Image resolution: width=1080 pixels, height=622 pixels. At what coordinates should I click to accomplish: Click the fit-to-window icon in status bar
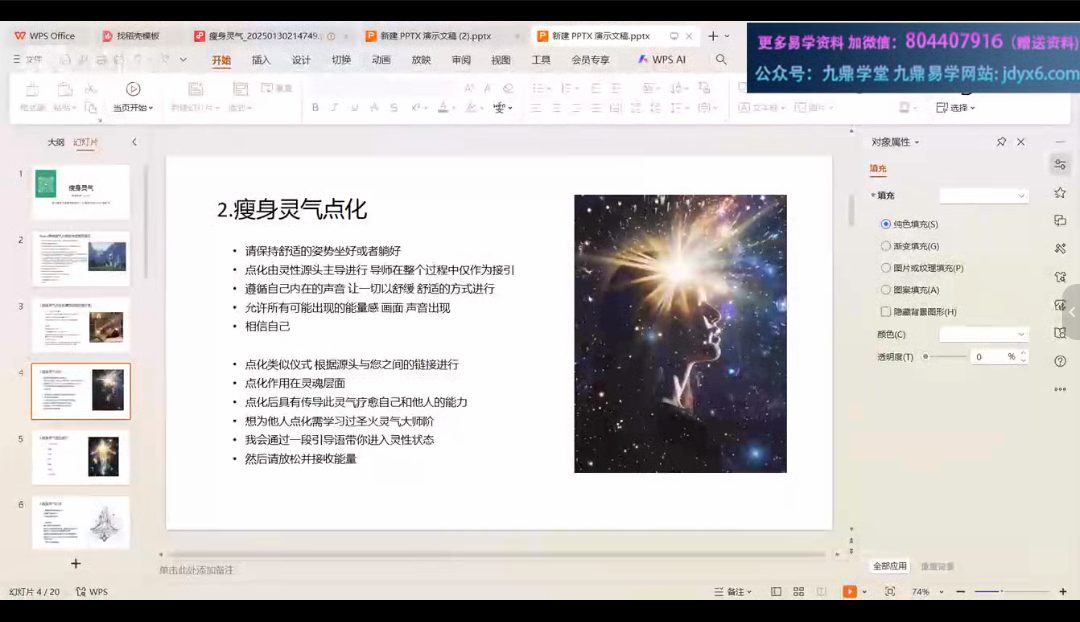[890, 592]
